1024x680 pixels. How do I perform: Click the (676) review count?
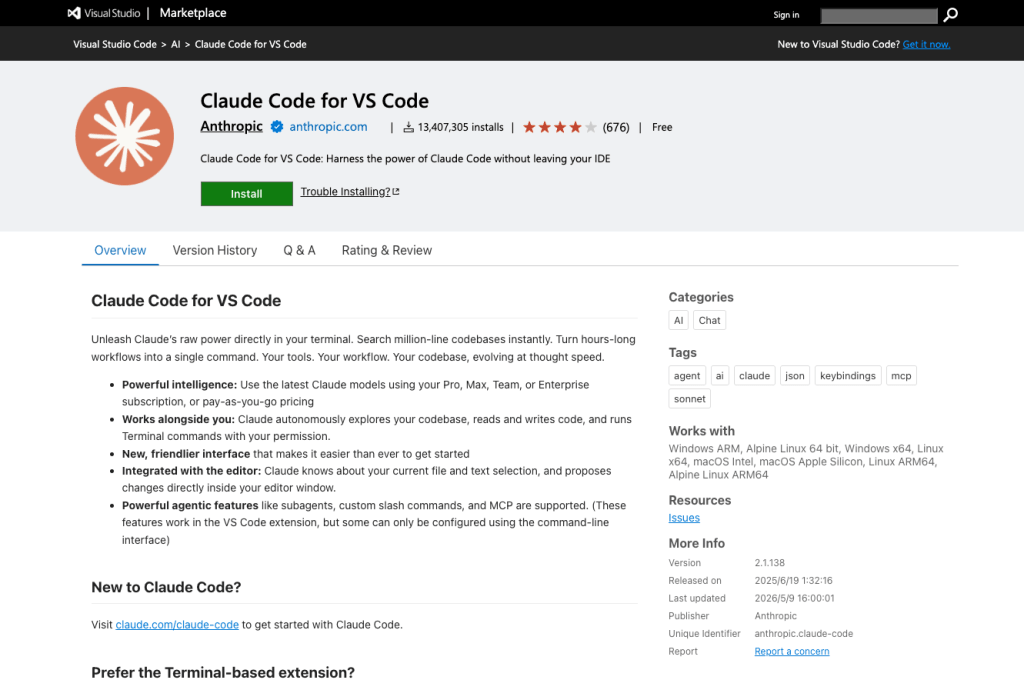tap(616, 127)
